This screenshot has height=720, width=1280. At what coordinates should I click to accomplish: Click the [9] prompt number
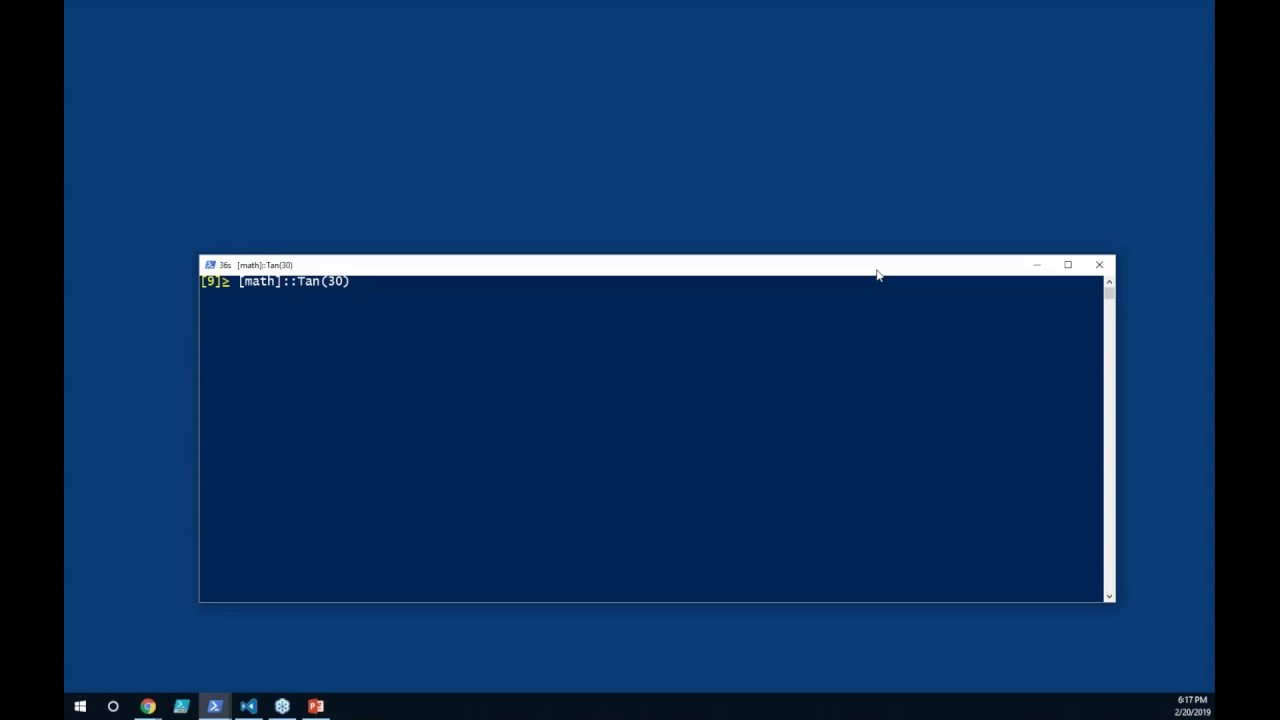(210, 282)
